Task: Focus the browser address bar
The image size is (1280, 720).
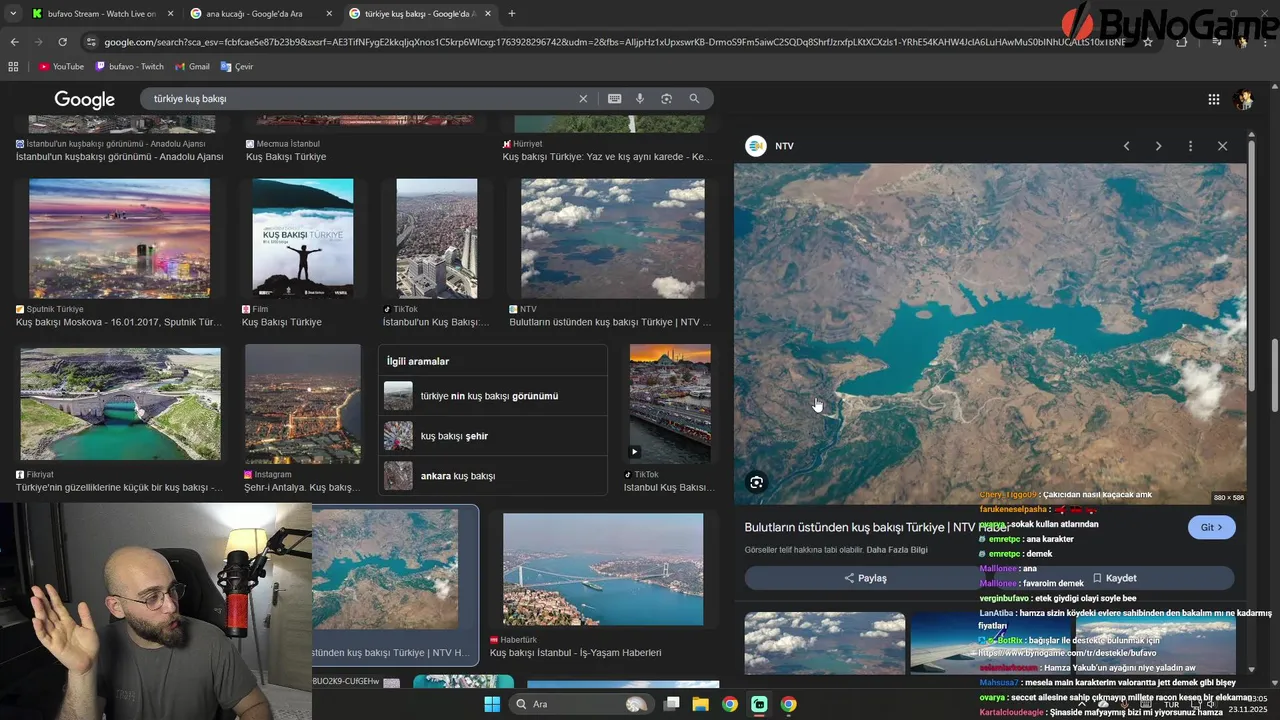Action: point(615,42)
